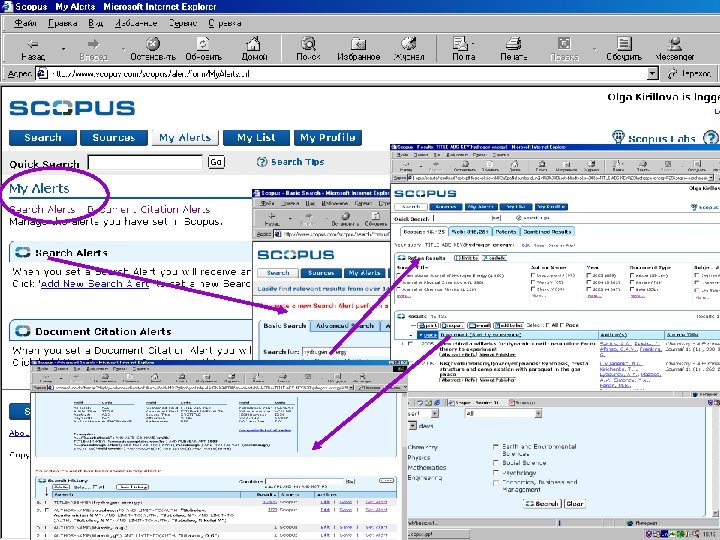Click the Search for field in the Basic Search window

coord(345,352)
